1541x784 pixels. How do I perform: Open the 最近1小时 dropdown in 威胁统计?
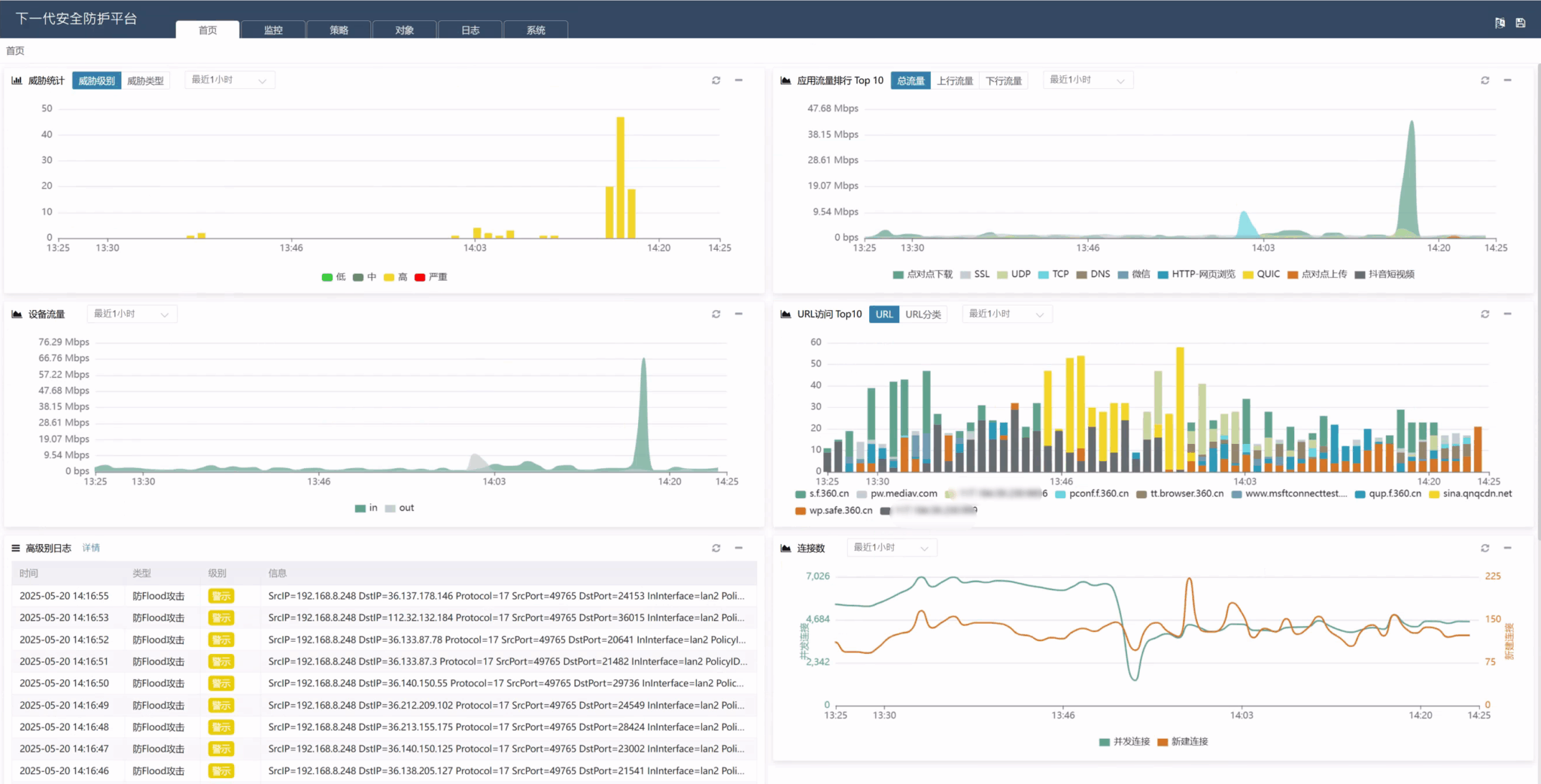pyautogui.click(x=229, y=80)
